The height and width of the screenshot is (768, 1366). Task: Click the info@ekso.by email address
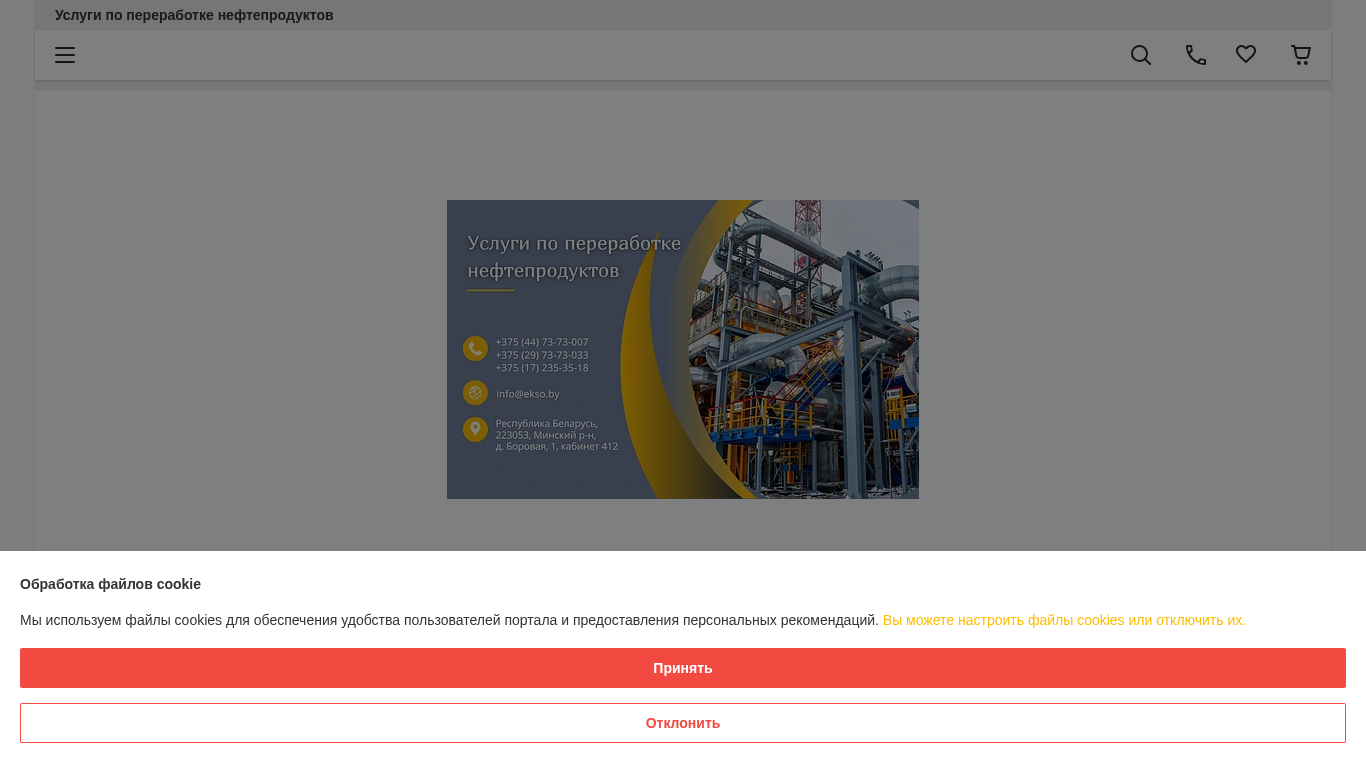(x=528, y=394)
